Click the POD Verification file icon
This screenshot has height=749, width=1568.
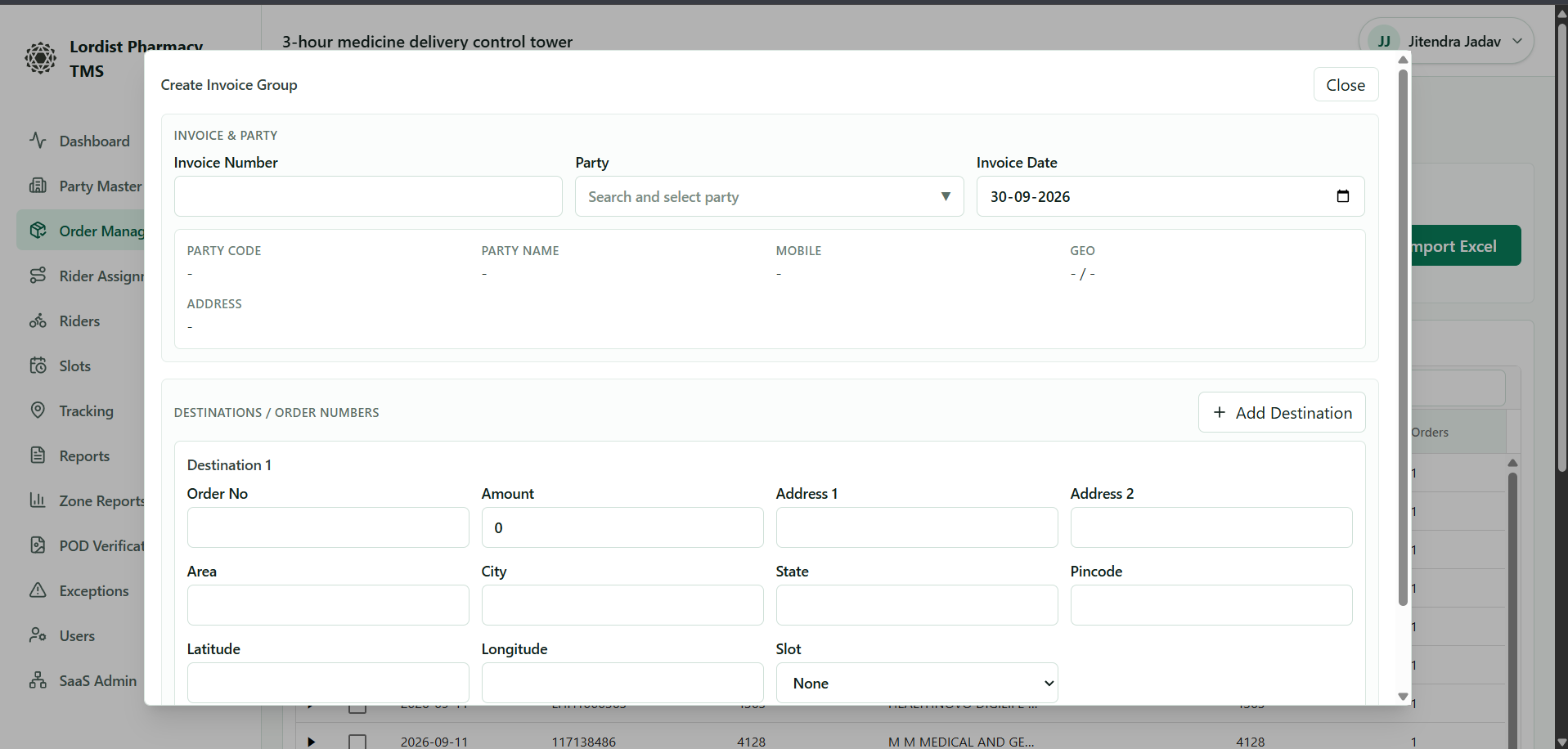point(38,545)
